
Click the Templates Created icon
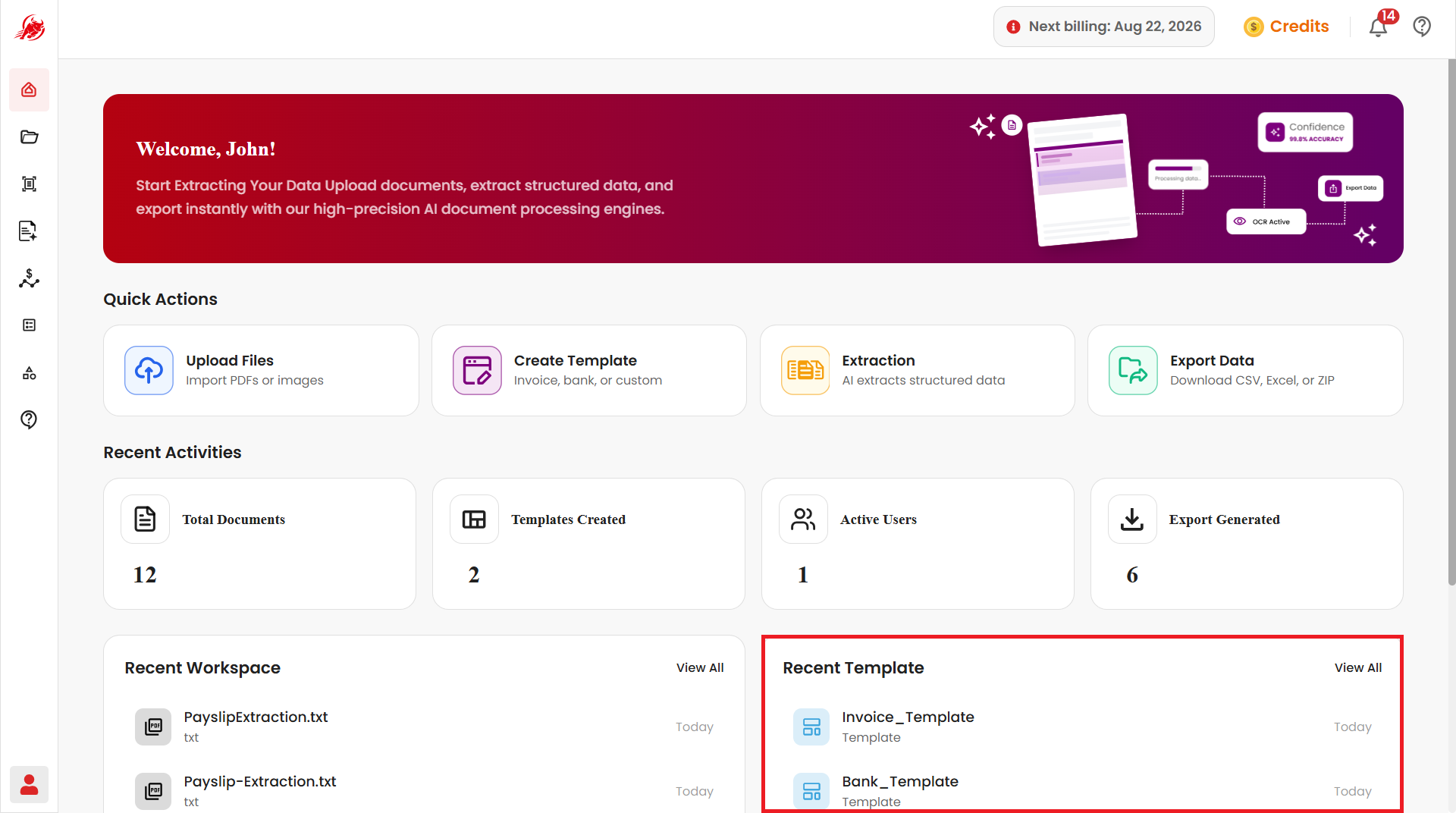pyautogui.click(x=474, y=519)
